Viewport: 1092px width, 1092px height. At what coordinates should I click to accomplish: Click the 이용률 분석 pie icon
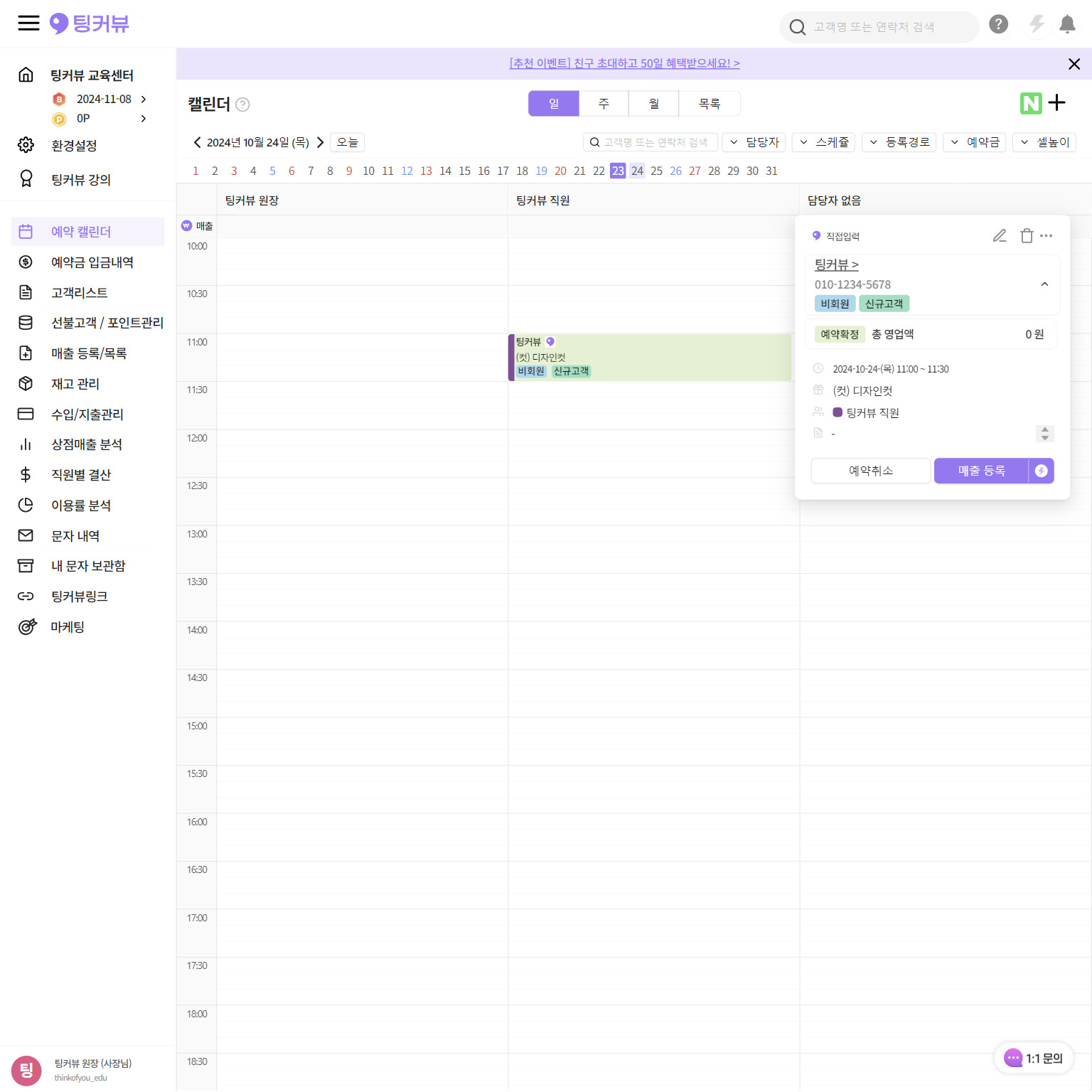(x=26, y=505)
